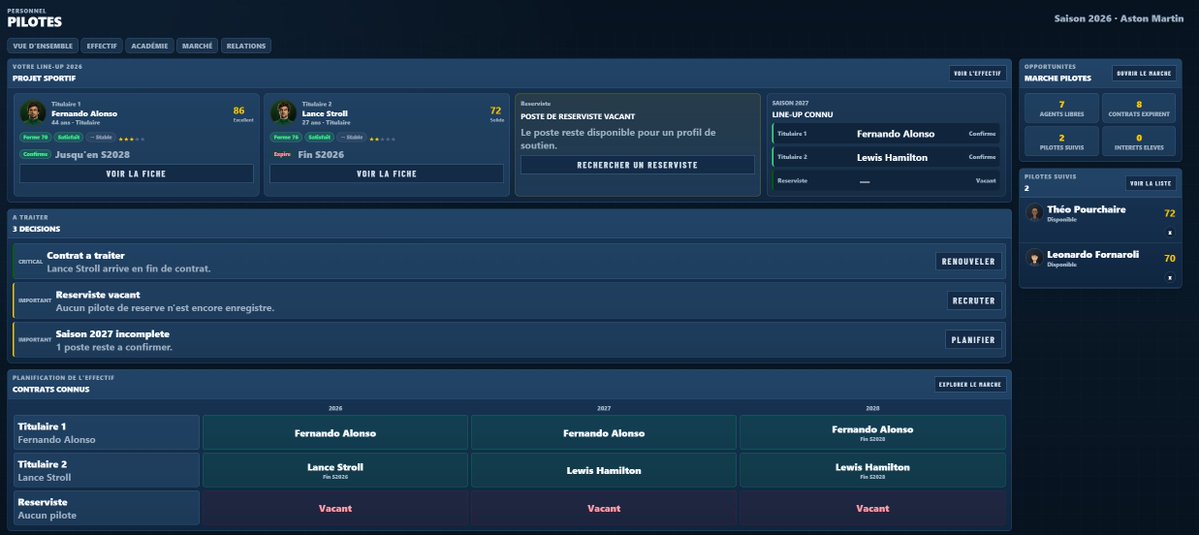The height and width of the screenshot is (535, 1199).
Task: Switch to the Marché tab
Action: tap(197, 46)
